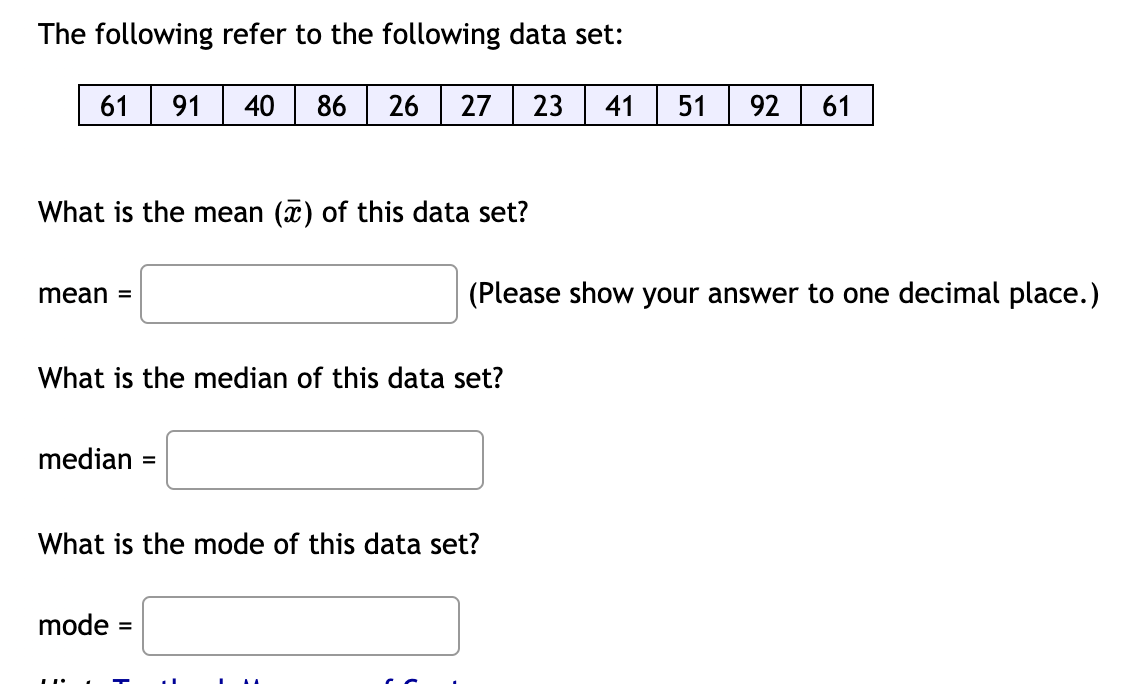Select the last table cell showing 61
This screenshot has width=1146, height=684.
(837, 105)
